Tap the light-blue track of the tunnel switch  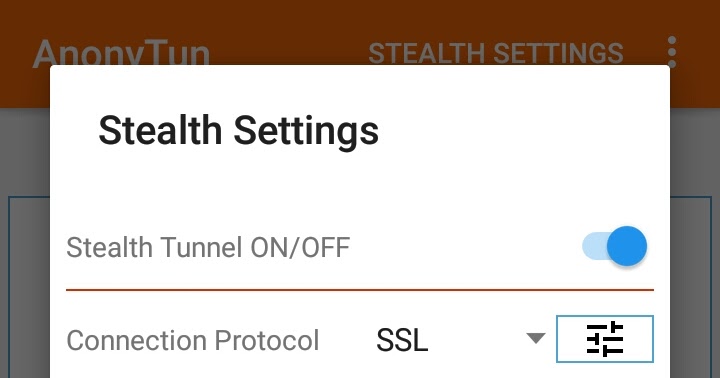pos(593,246)
